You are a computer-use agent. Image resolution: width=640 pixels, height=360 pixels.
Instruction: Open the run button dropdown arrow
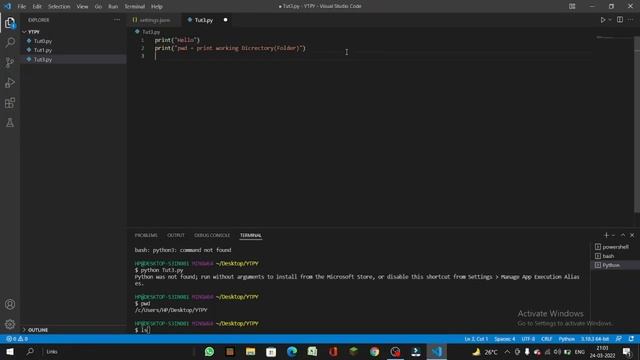[610, 20]
